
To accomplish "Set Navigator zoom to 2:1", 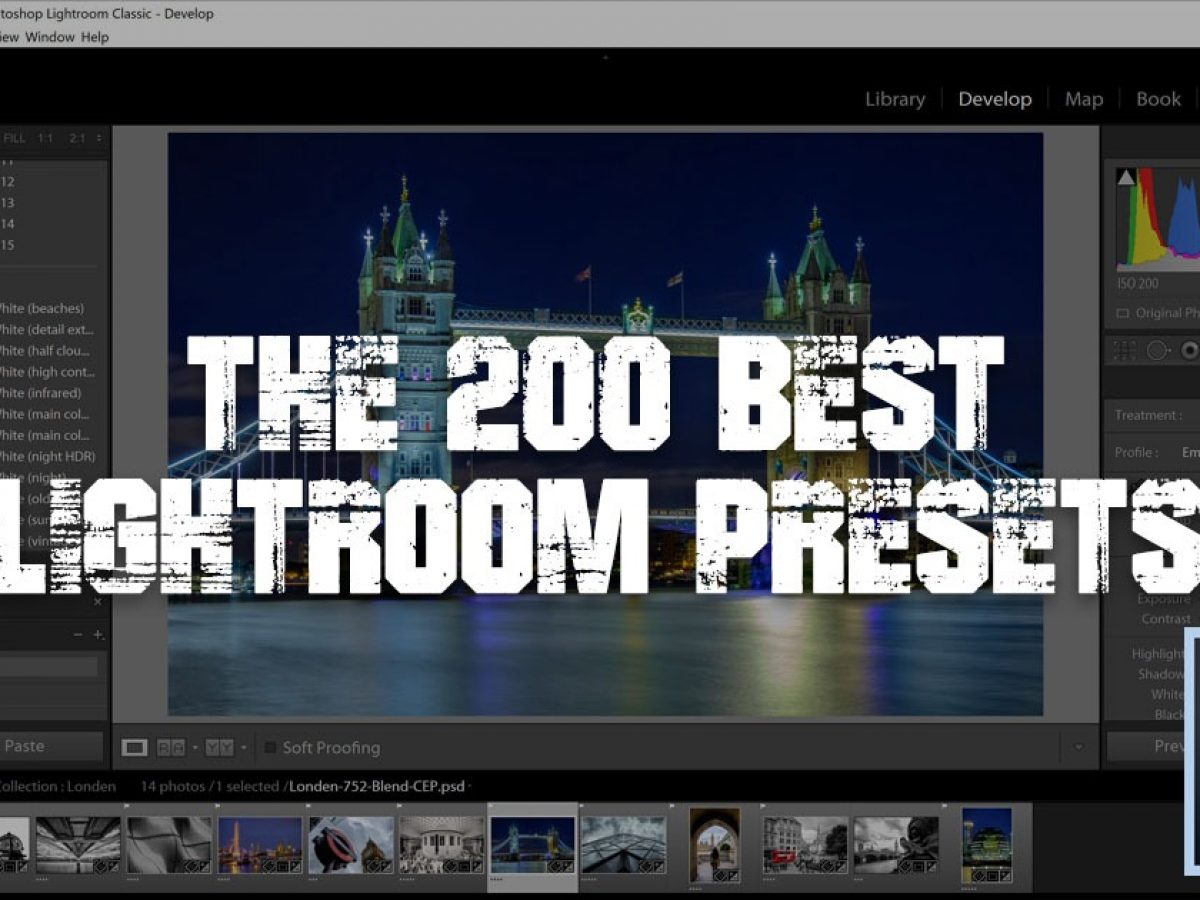I will point(77,138).
